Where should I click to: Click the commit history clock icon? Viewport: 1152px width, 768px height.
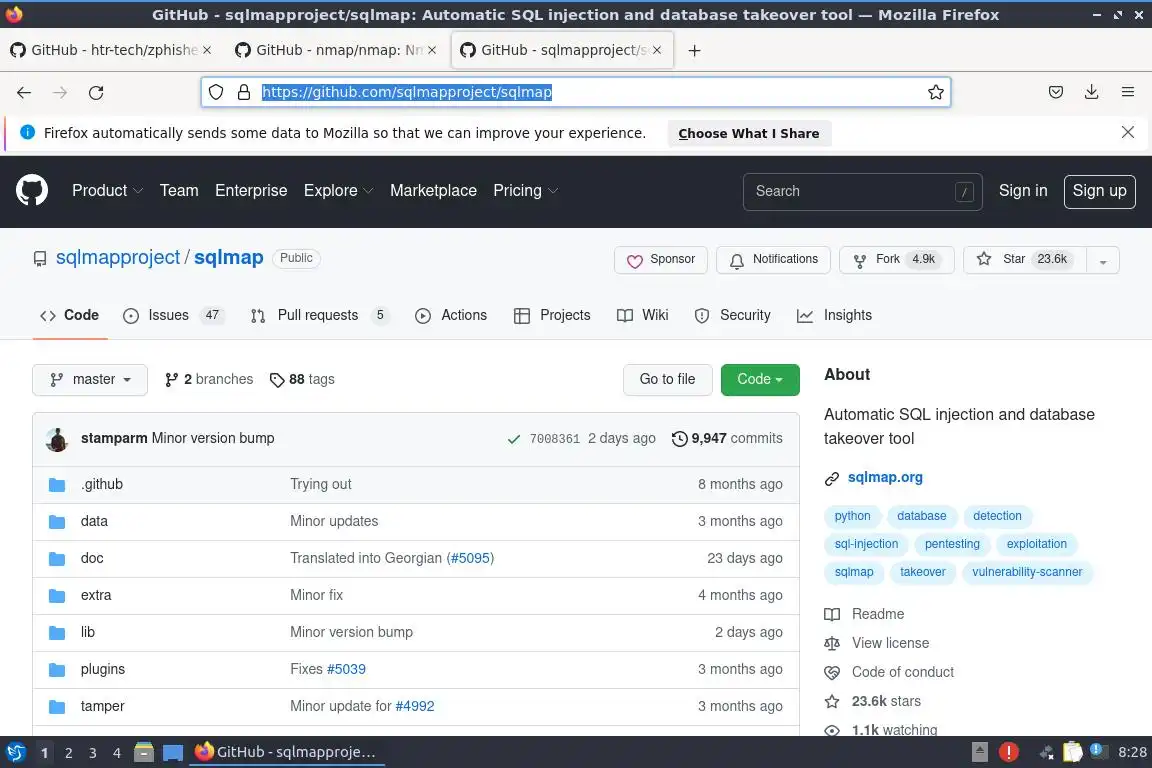tap(680, 439)
